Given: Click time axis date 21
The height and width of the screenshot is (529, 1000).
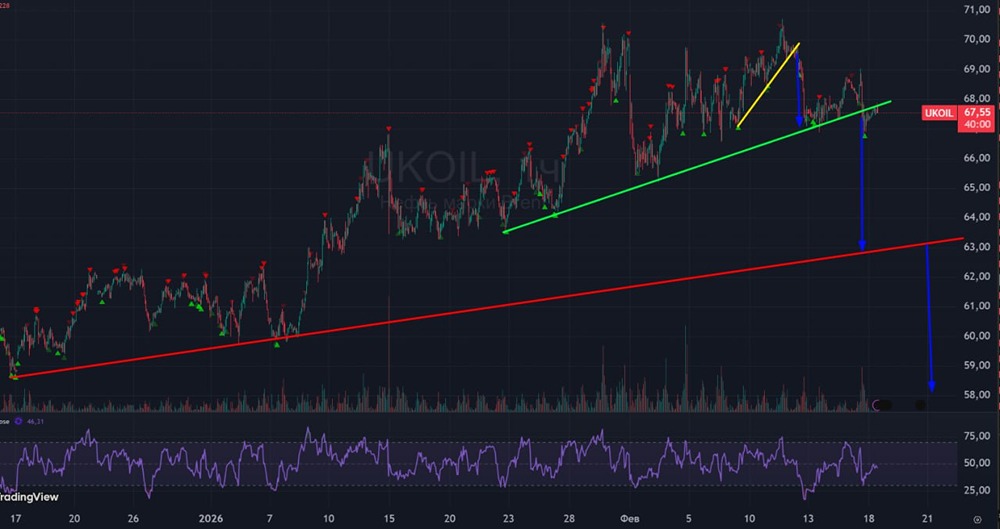Looking at the screenshot, I should (x=928, y=519).
